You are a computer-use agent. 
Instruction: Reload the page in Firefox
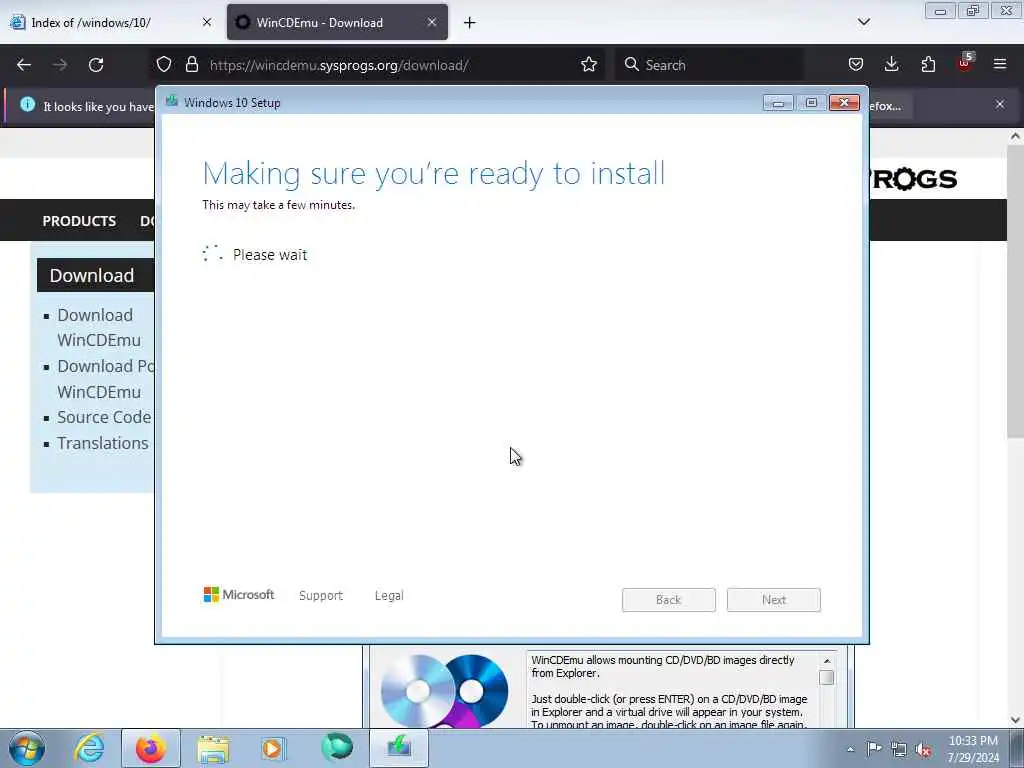click(x=96, y=65)
